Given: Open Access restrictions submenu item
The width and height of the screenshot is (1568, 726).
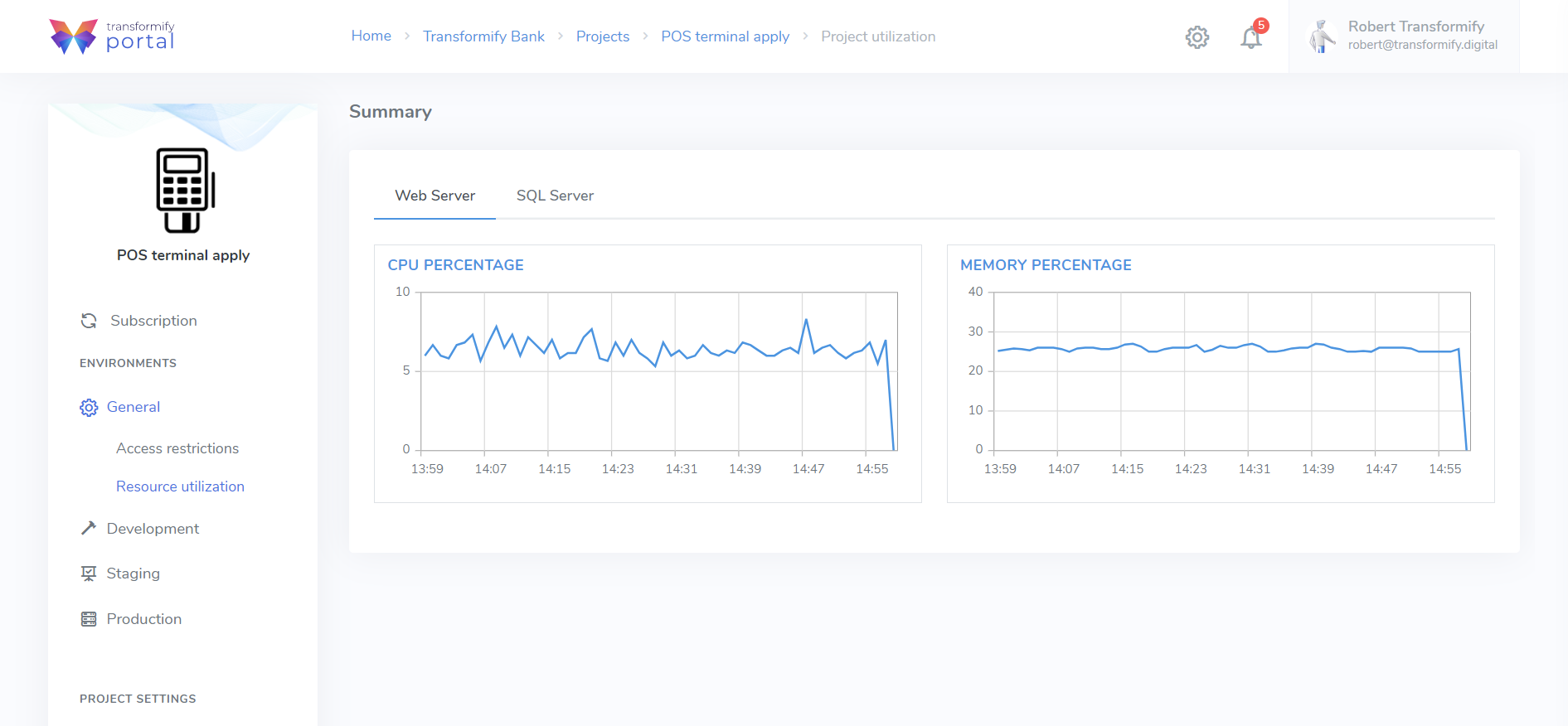Looking at the screenshot, I should (177, 448).
